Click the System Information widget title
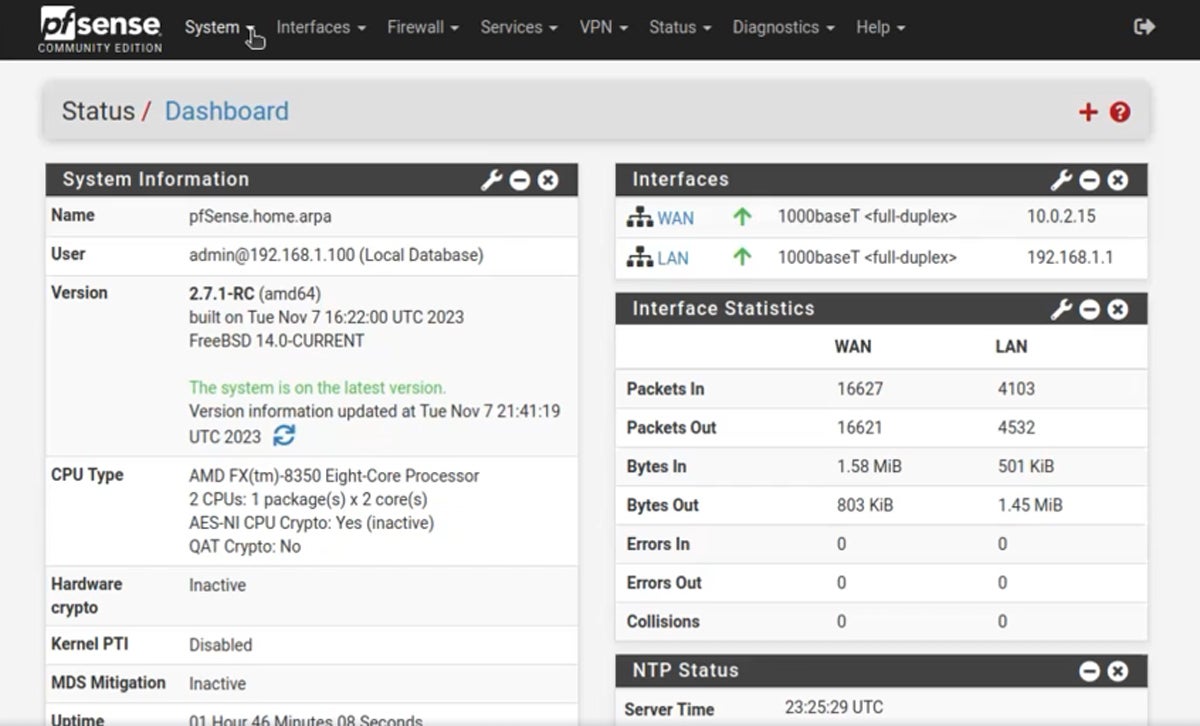The width and height of the screenshot is (1200, 726). click(x=155, y=179)
